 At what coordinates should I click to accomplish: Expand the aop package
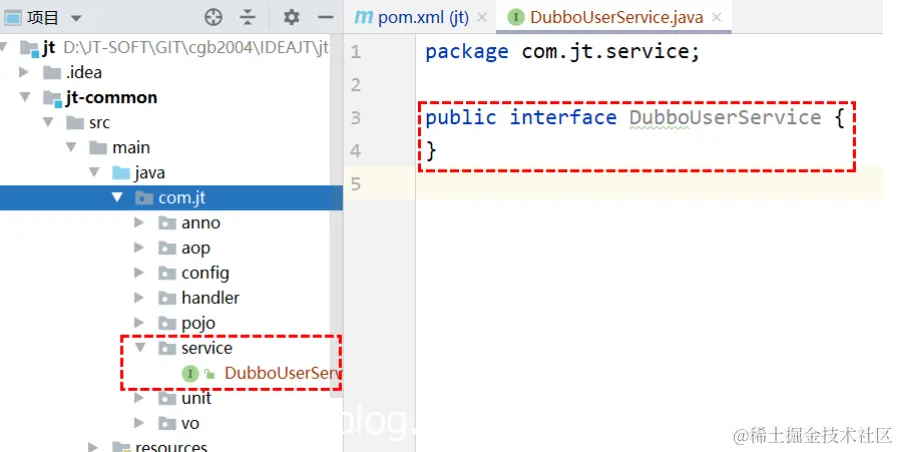click(x=139, y=248)
